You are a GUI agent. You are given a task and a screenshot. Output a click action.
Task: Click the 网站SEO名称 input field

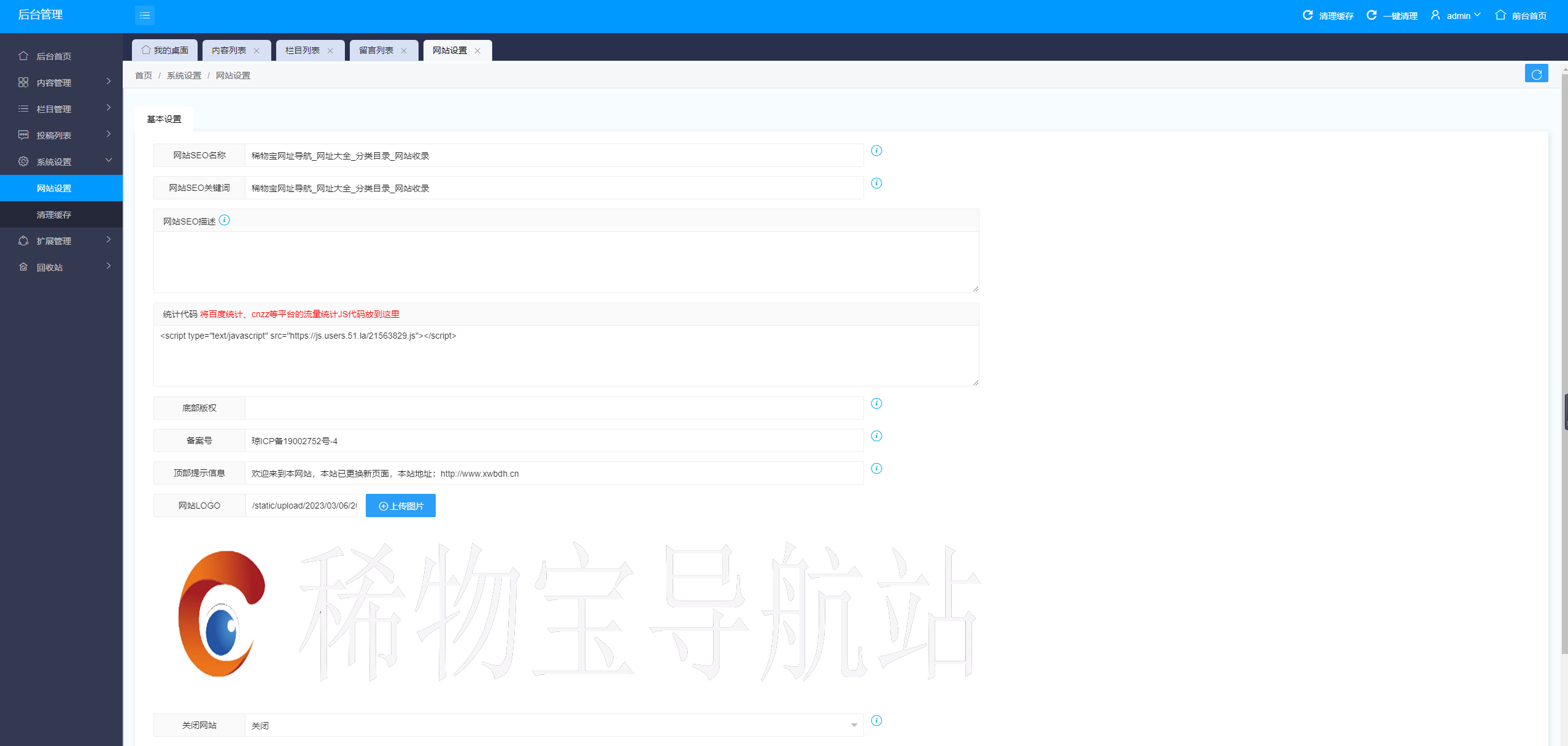tap(554, 155)
